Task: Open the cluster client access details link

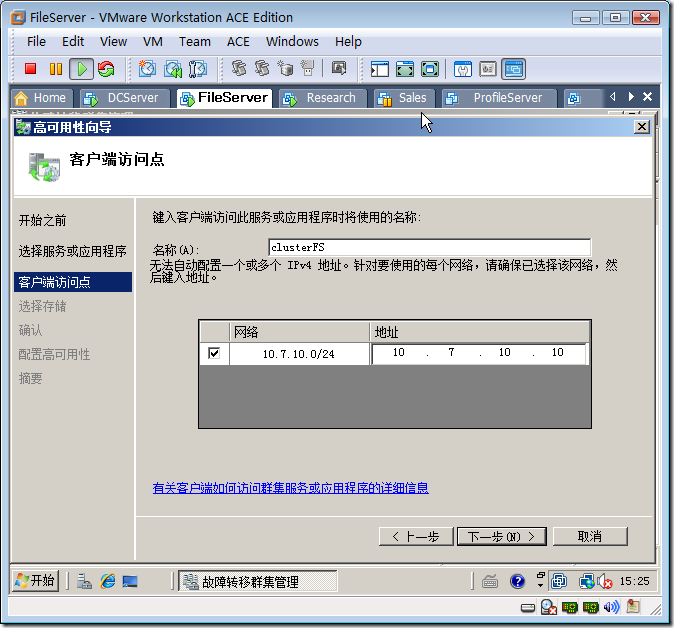Action: 291,488
